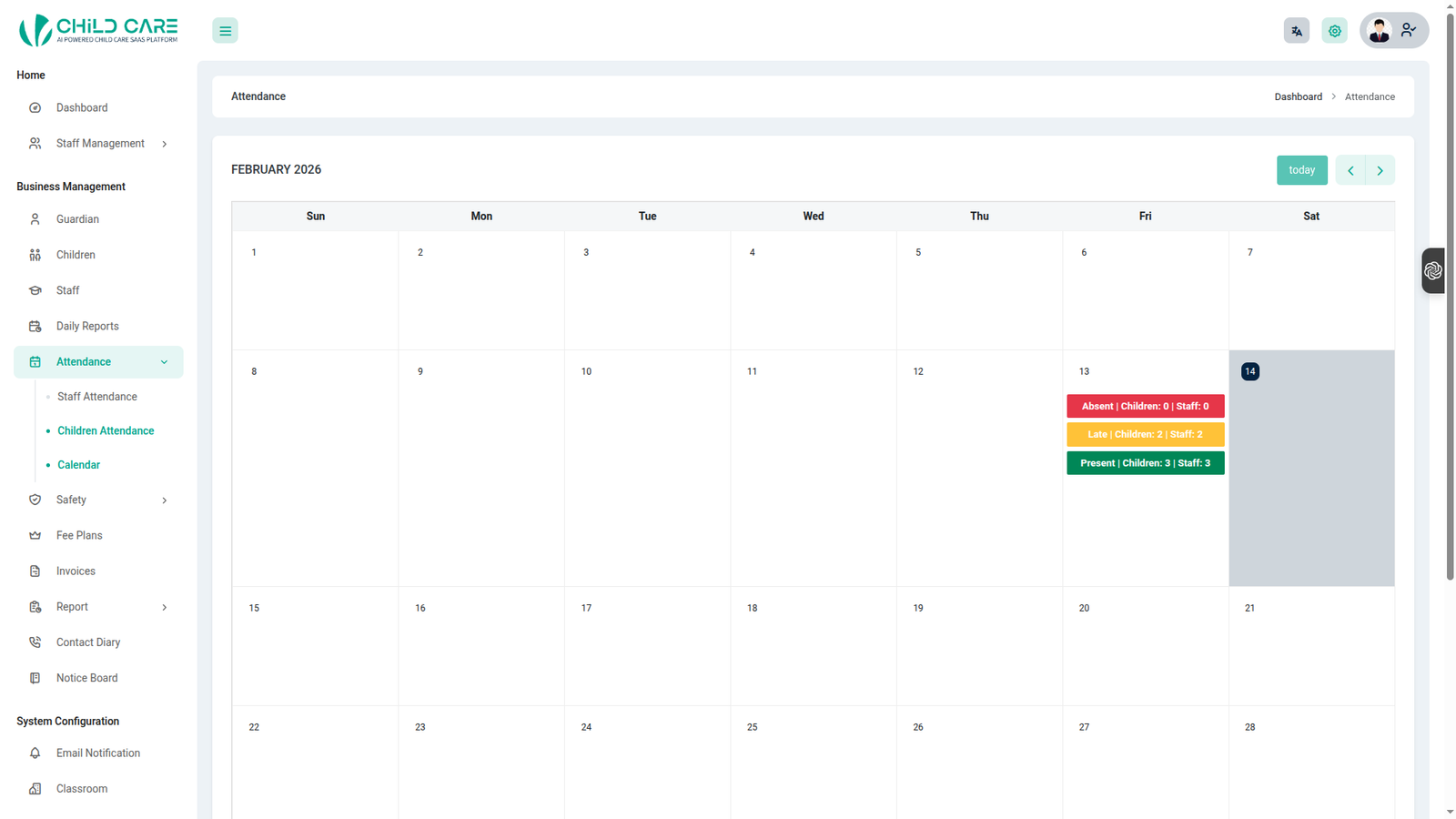Expand the Report submenu chevron

coord(165,607)
